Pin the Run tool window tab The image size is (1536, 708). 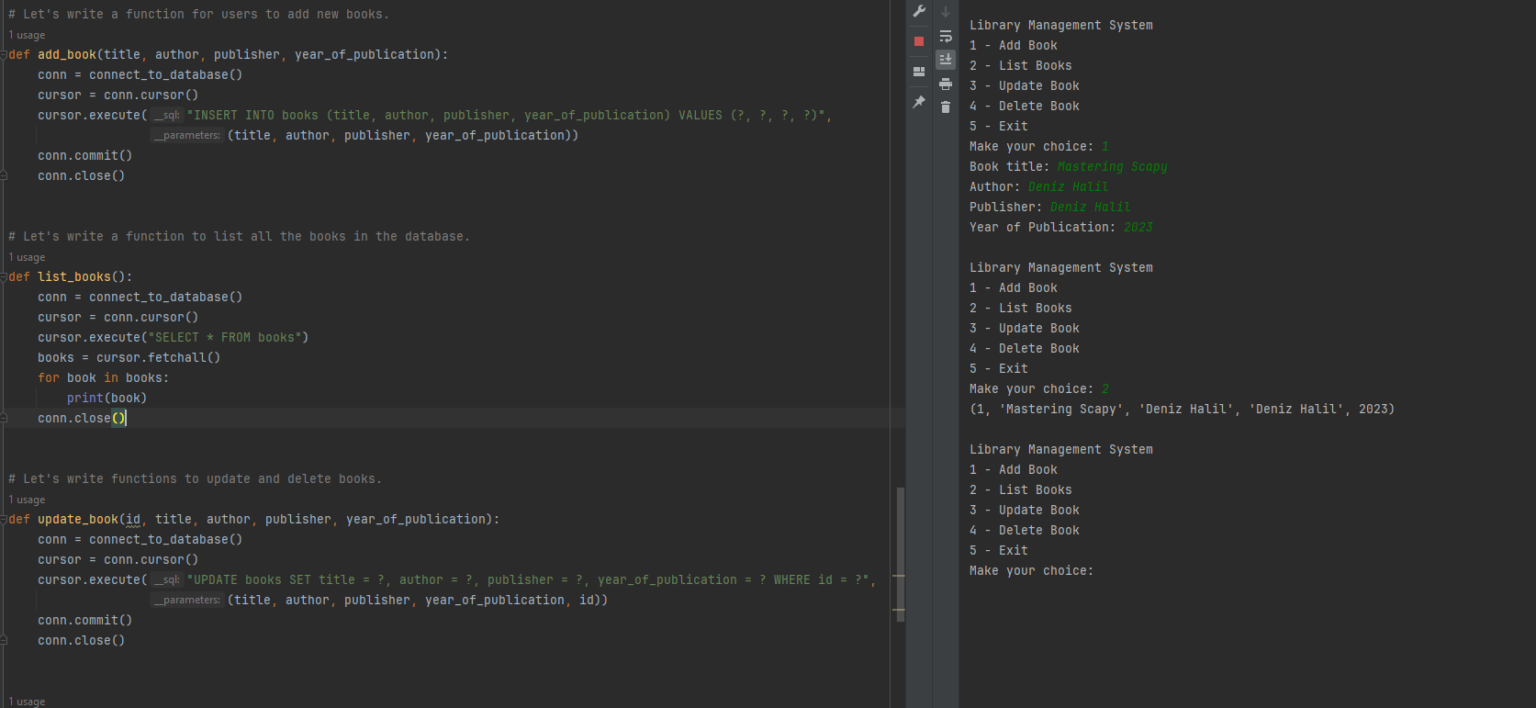918,102
